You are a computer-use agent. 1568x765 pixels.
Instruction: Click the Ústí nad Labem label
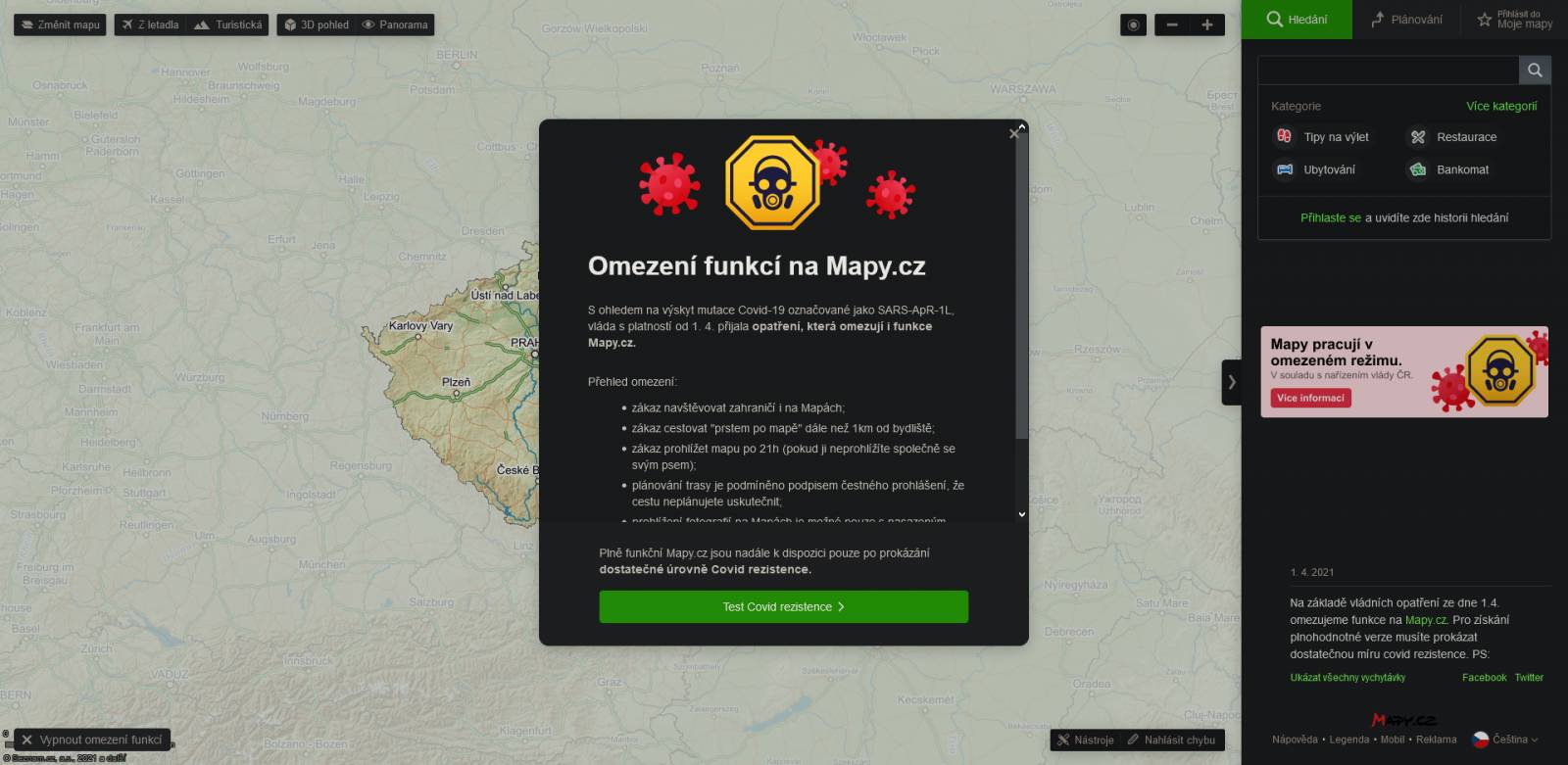click(504, 295)
